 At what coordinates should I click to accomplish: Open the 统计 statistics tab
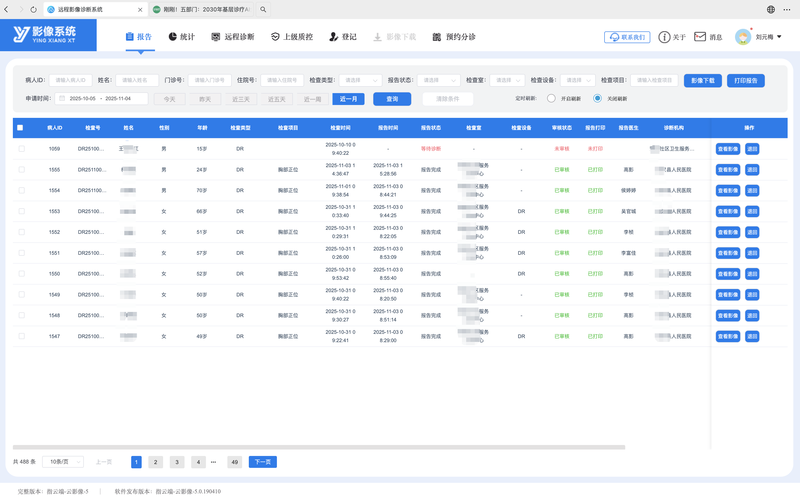click(x=181, y=37)
